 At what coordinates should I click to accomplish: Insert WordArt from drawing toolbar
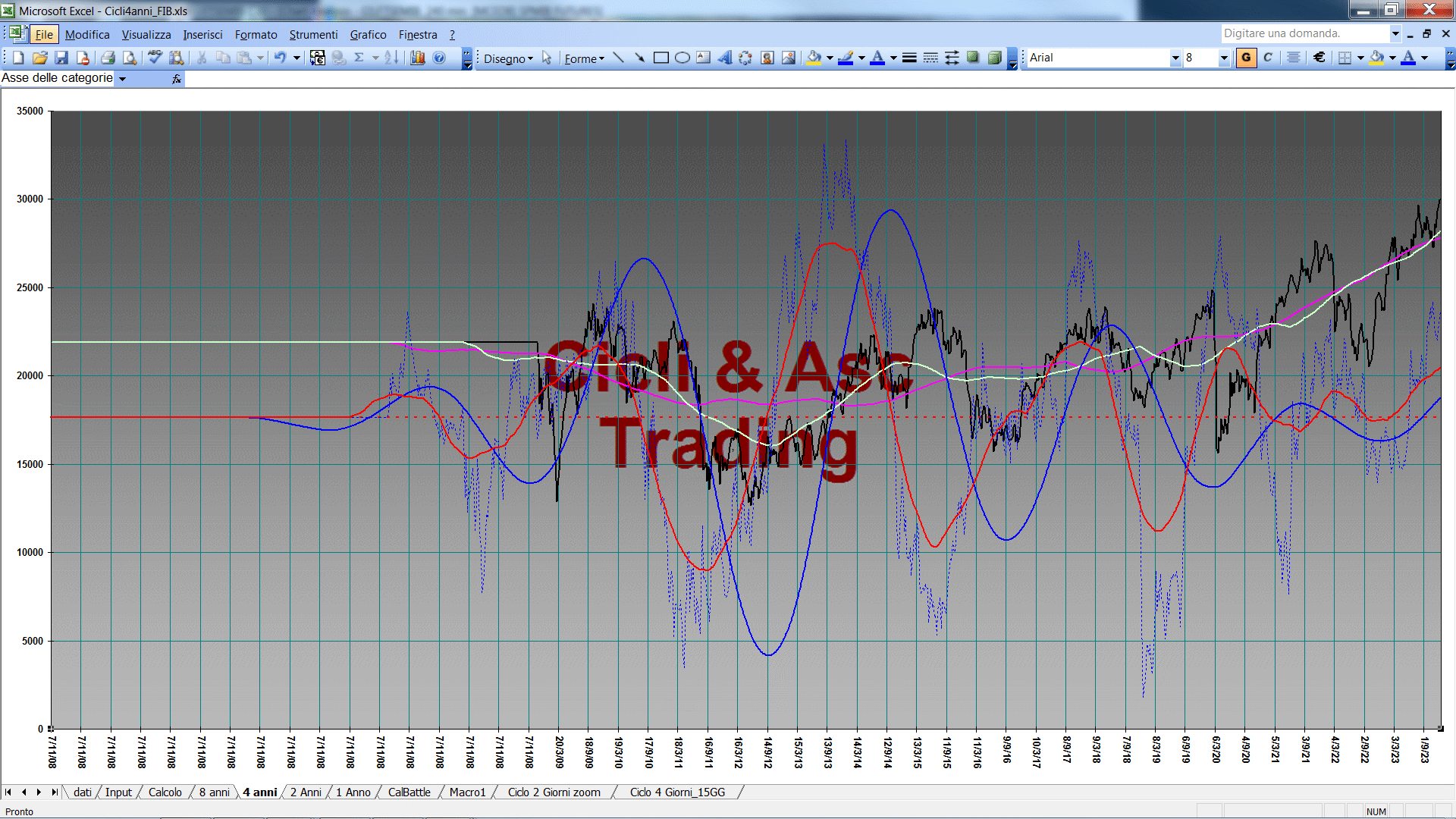pos(724,58)
